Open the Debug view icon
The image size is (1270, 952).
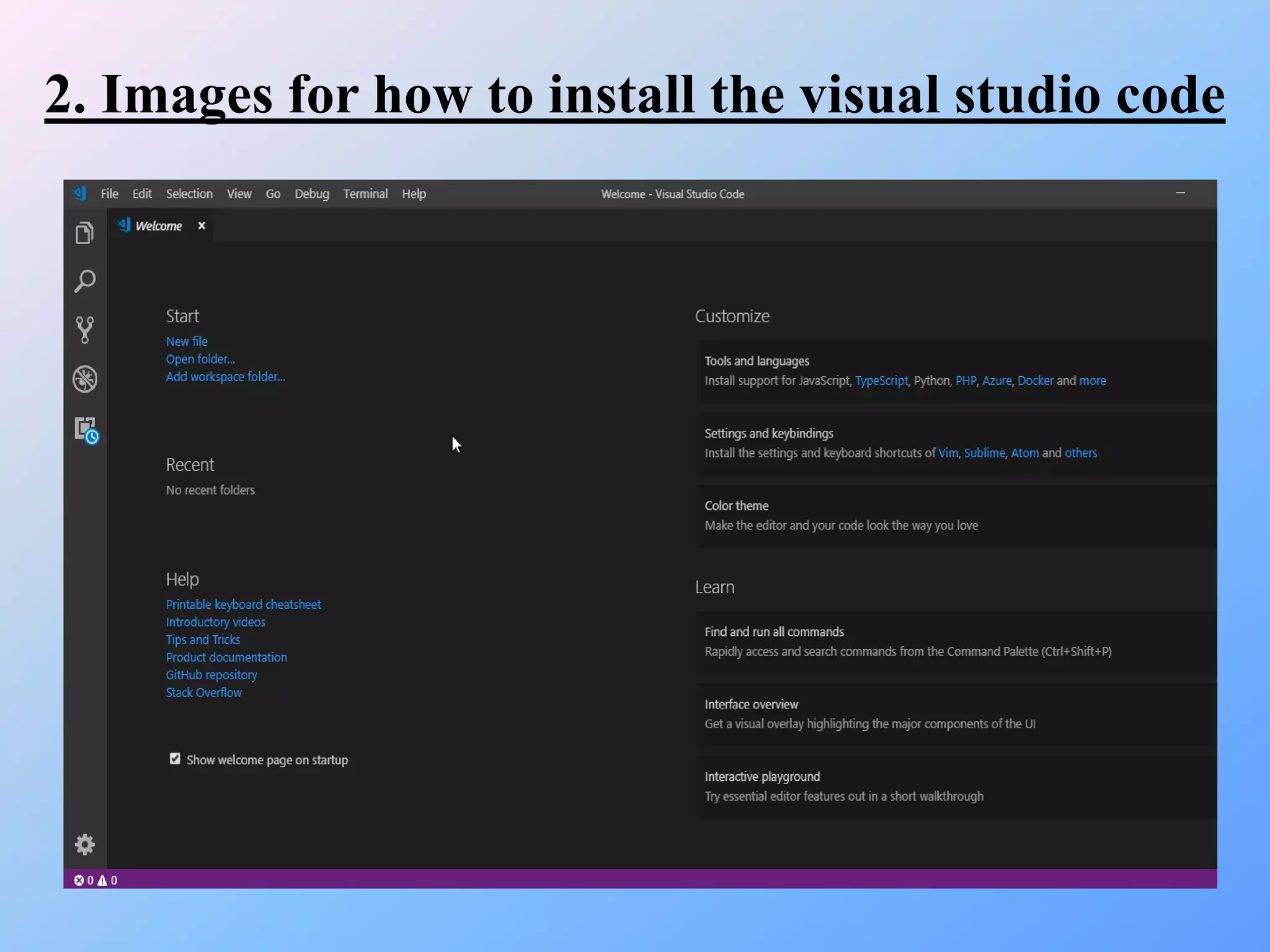pyautogui.click(x=85, y=379)
